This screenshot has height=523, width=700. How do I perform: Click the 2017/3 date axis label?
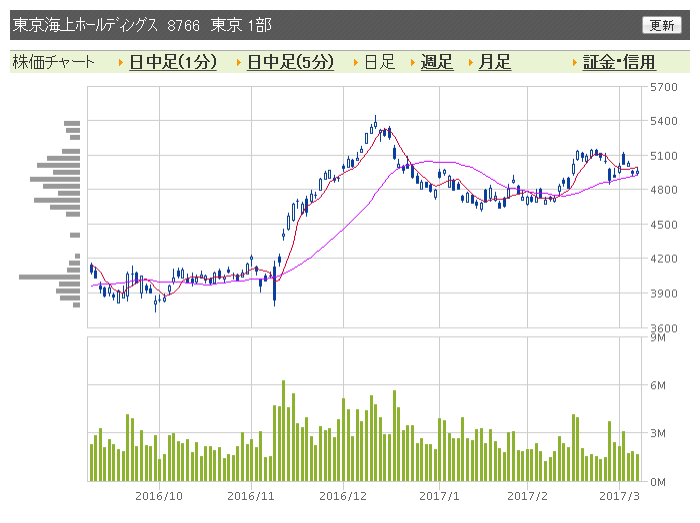point(619,496)
